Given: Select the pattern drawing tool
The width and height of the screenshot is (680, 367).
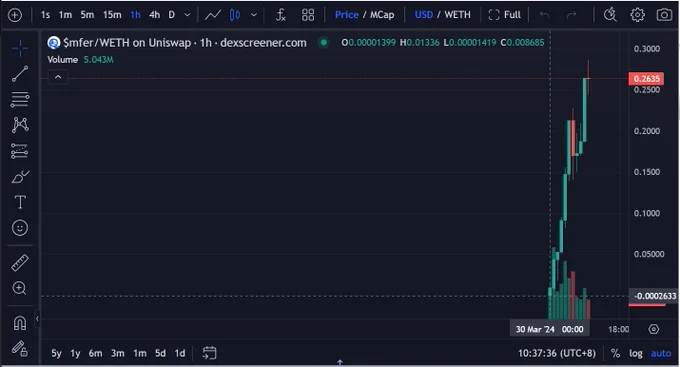Looking at the screenshot, I should click(x=20, y=125).
